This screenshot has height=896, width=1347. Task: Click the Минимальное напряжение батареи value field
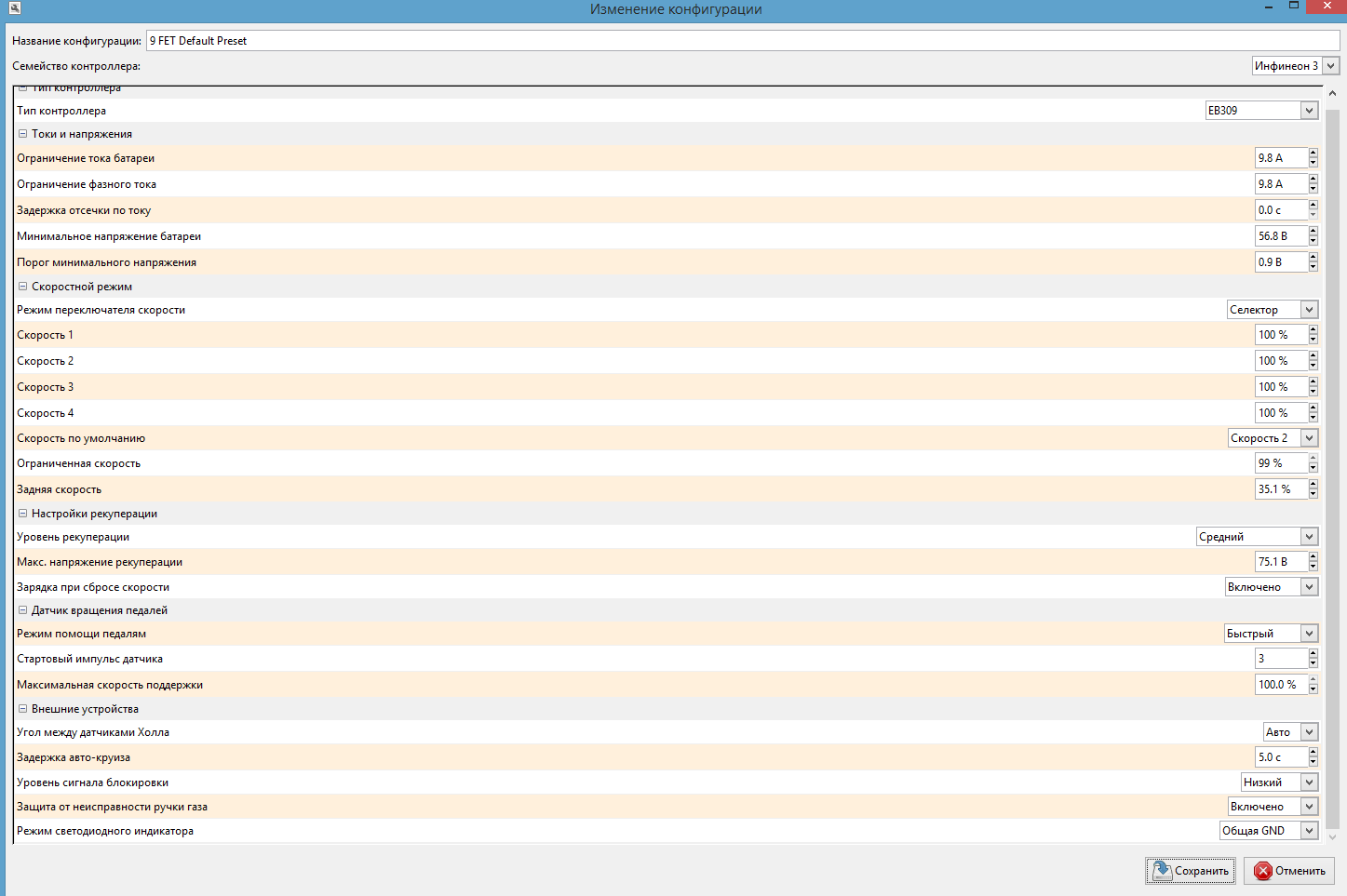coord(1281,236)
